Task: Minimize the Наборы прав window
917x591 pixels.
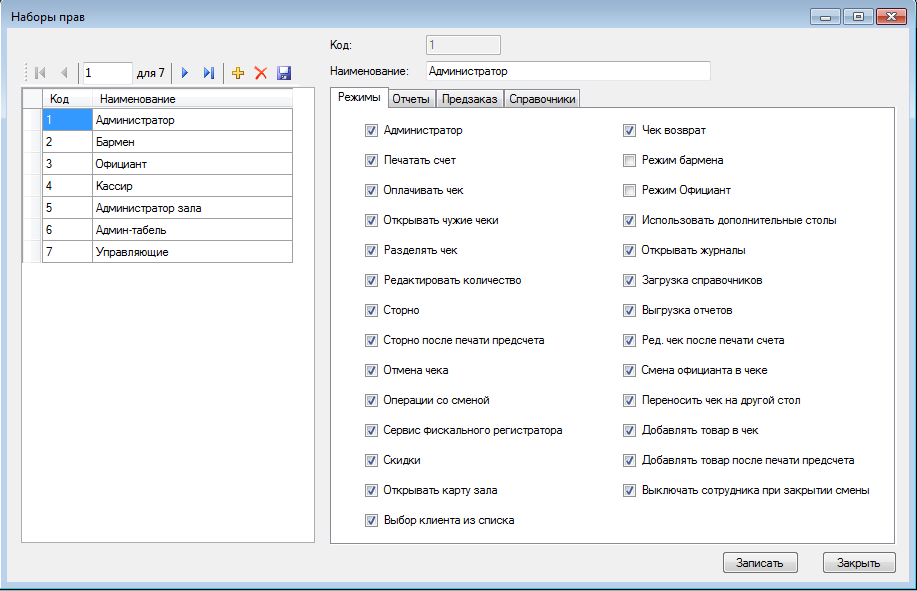Action: tap(826, 16)
